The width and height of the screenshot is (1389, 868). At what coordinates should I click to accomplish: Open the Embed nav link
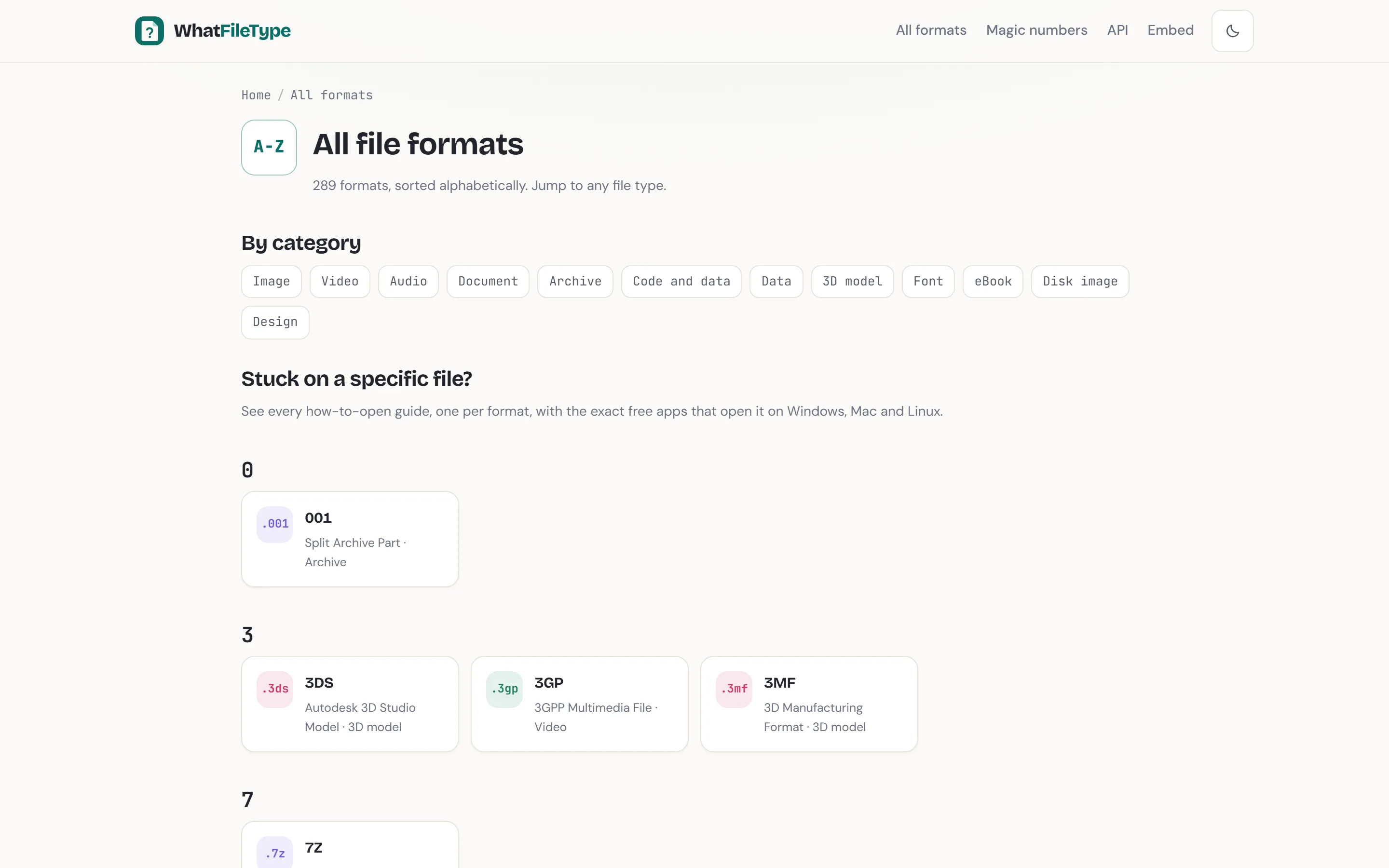pos(1171,30)
